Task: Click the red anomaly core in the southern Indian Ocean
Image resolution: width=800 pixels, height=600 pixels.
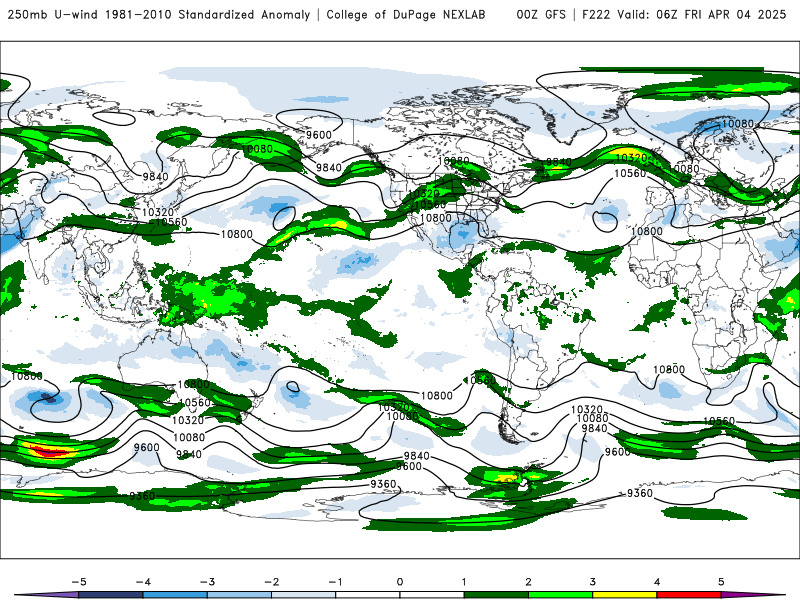Action: (48, 451)
